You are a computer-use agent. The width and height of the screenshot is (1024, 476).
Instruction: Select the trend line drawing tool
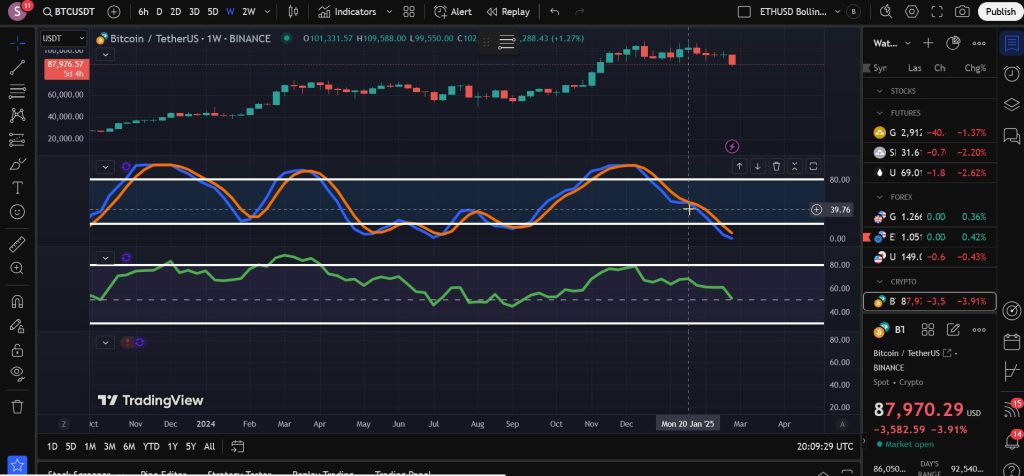click(18, 67)
